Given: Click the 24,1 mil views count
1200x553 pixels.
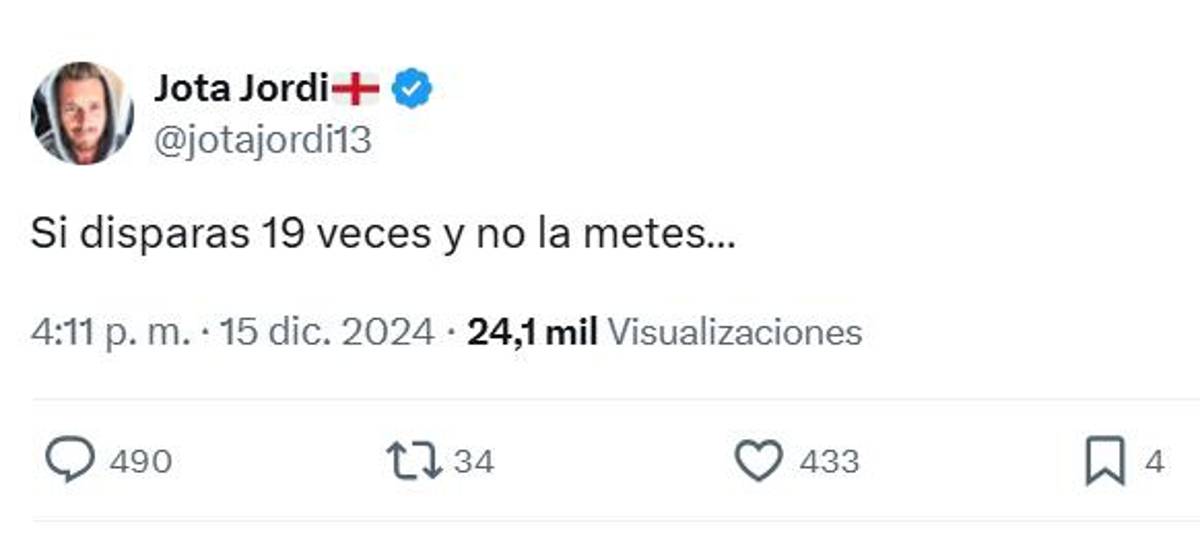Looking at the screenshot, I should point(532,332).
